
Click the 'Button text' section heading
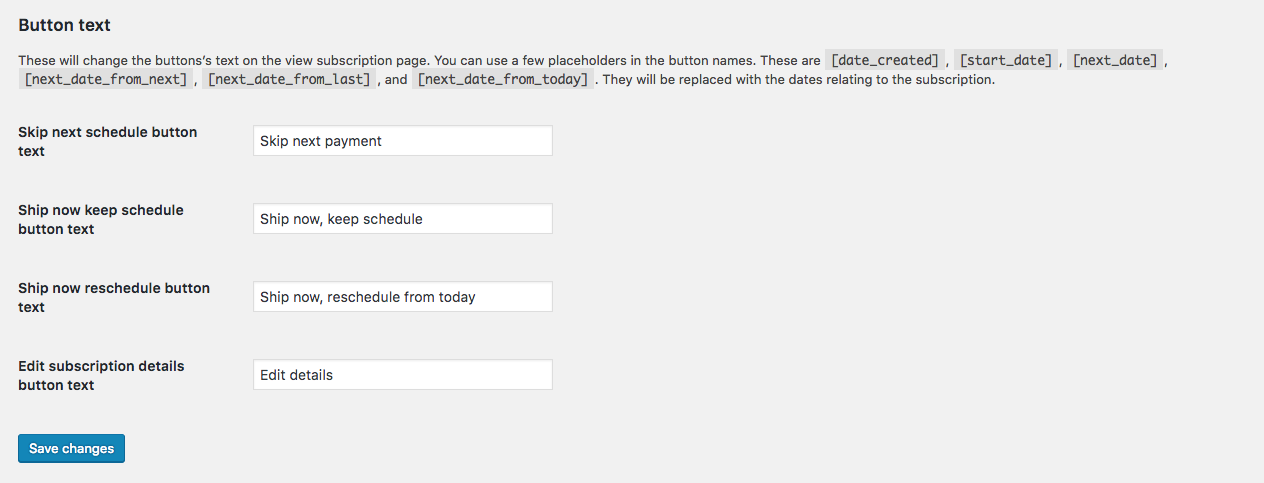[65, 24]
